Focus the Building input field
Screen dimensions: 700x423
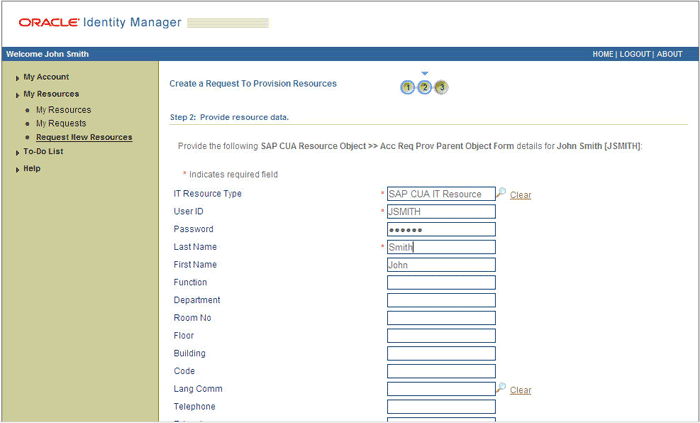coord(441,353)
